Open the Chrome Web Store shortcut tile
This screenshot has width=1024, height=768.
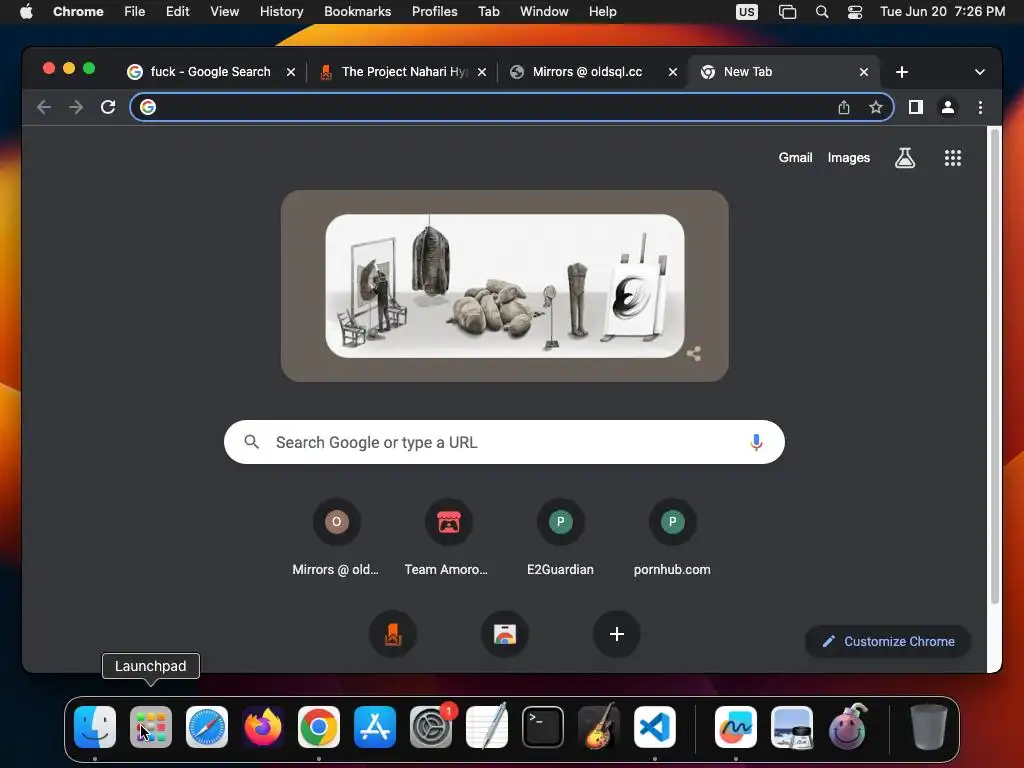pos(504,634)
